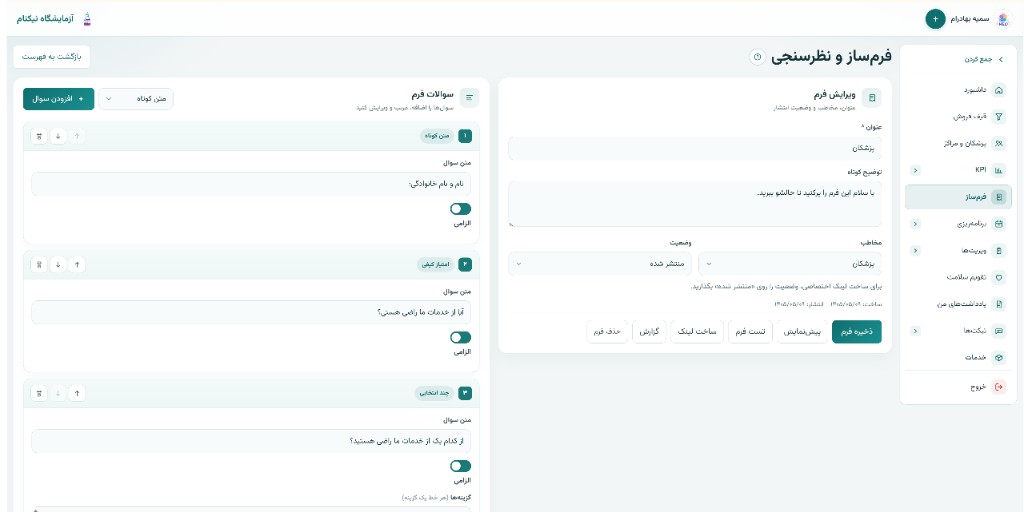The height and width of the screenshot is (512, 1024).
Task: Open the مخاطب dropdown showing پزشکان
Action: pos(790,264)
